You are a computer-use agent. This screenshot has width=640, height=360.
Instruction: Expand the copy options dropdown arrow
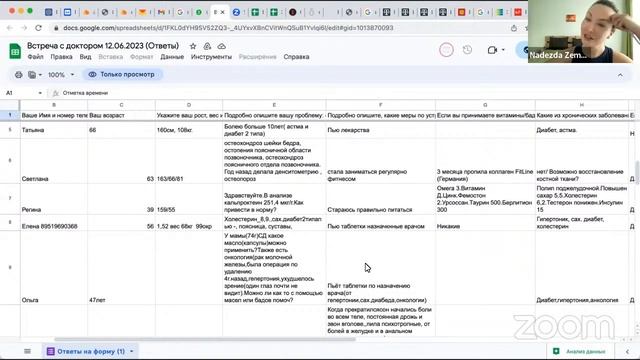pos(40,75)
